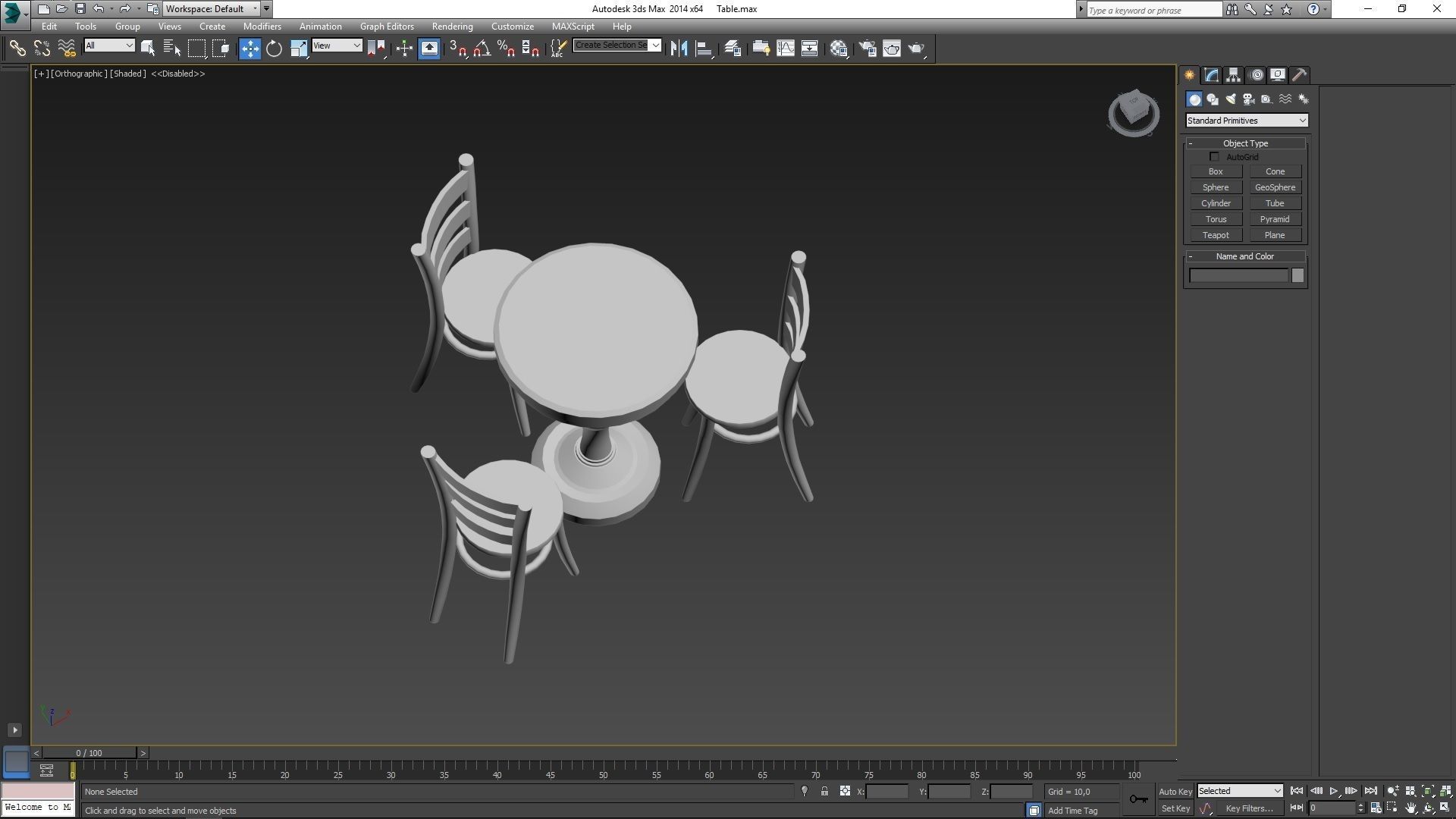Click the Select by Name icon
1456x819 pixels.
point(172,49)
